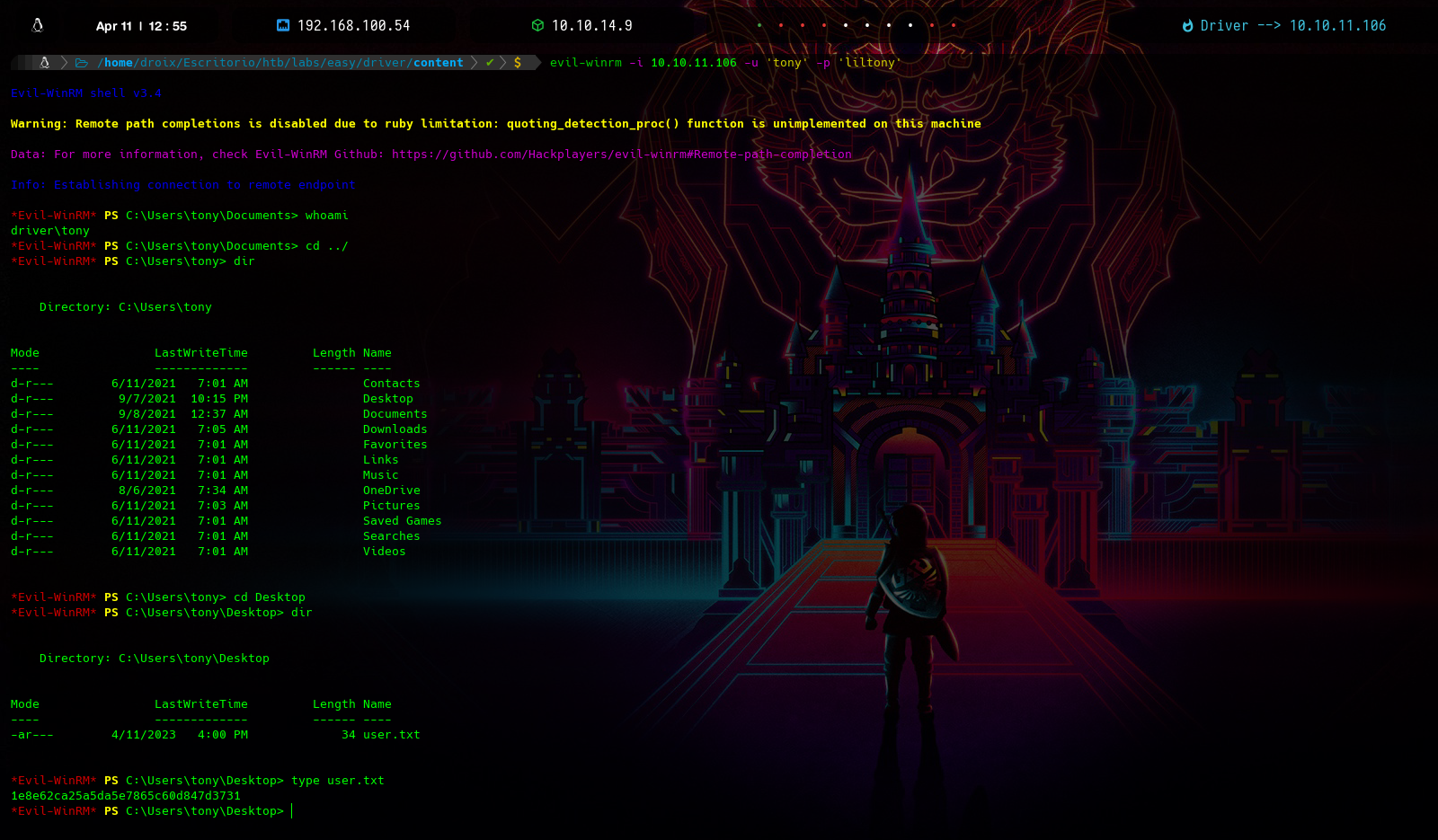Viewport: 1438px width, 840px height.
Task: Switch to the last red workspace dot
Action: point(954,25)
